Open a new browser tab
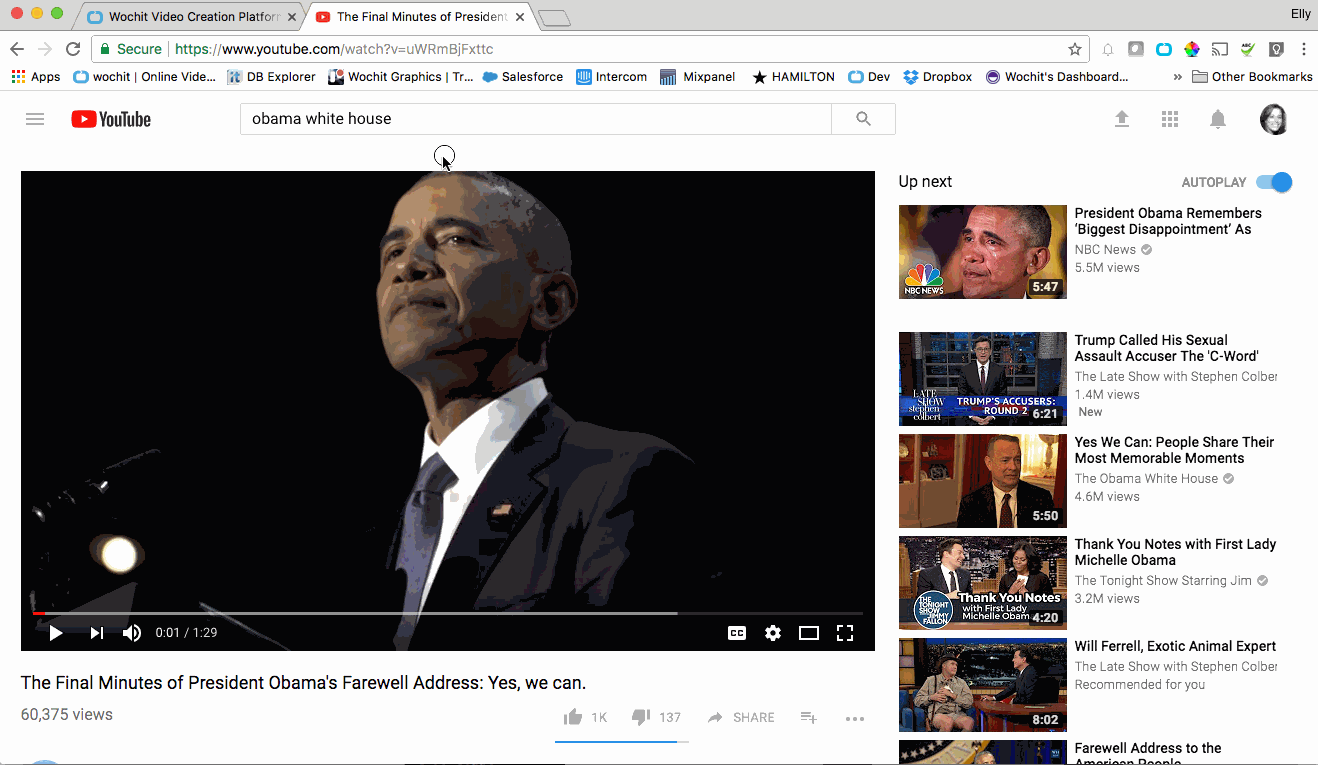Image resolution: width=1318 pixels, height=765 pixels. (554, 18)
